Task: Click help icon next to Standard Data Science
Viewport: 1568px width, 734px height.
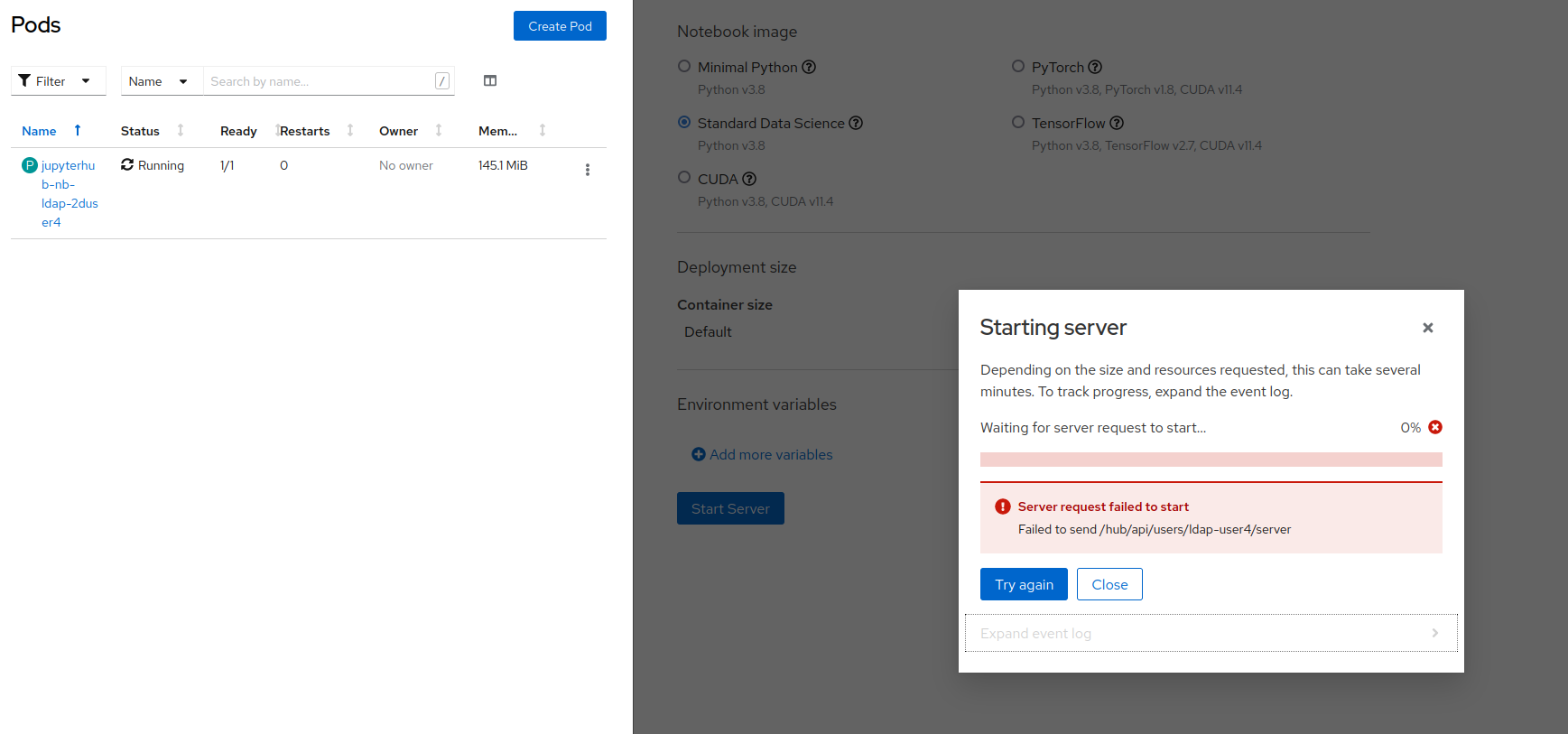Action: point(856,123)
